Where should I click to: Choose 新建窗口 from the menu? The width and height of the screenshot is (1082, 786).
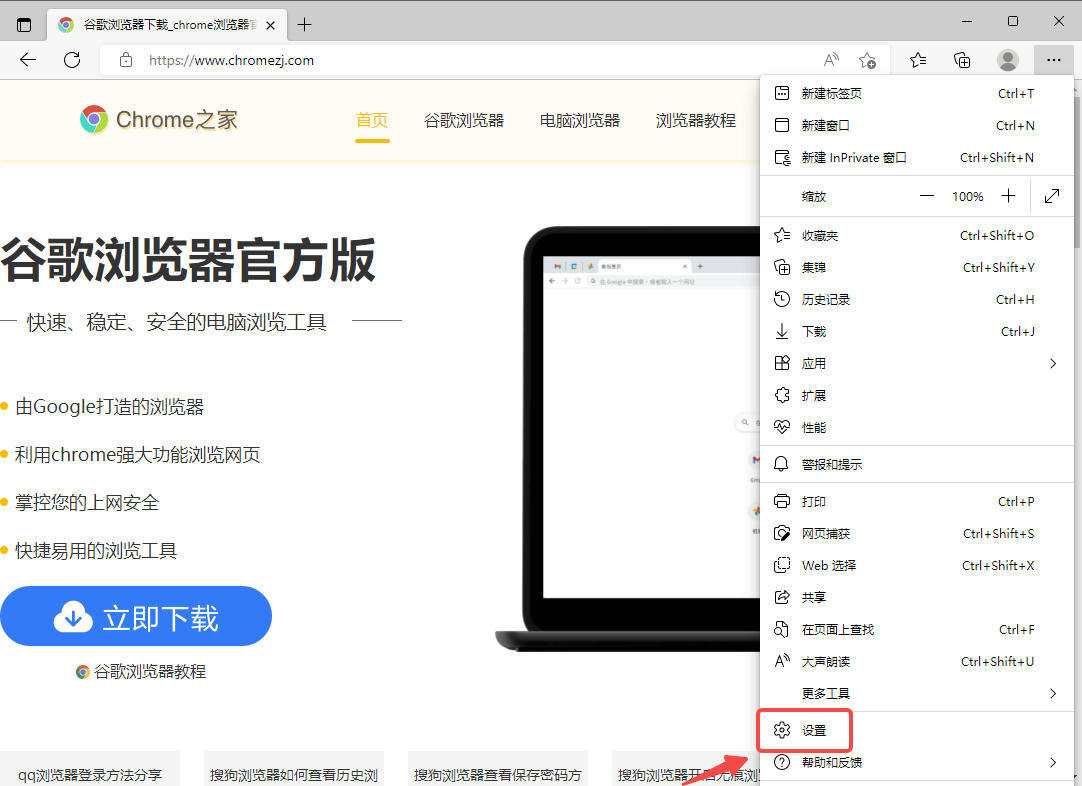[x=916, y=126]
